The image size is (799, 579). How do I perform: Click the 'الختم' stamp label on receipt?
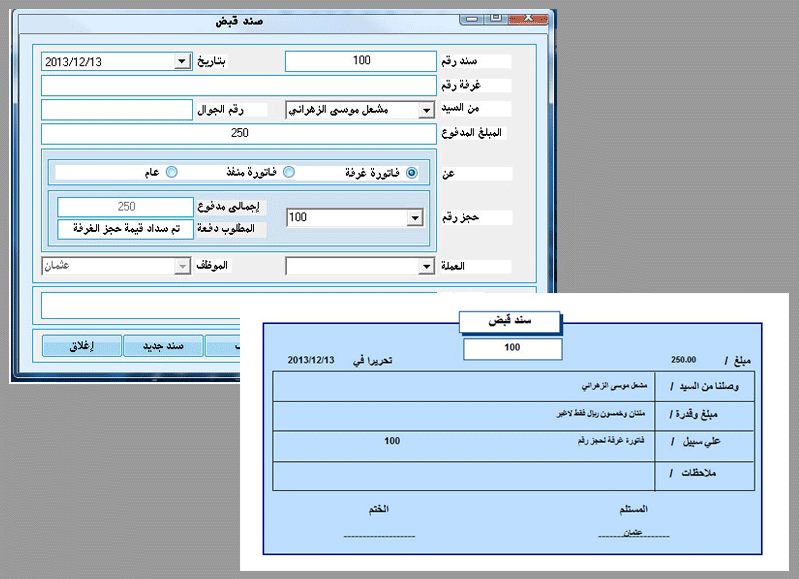379,509
